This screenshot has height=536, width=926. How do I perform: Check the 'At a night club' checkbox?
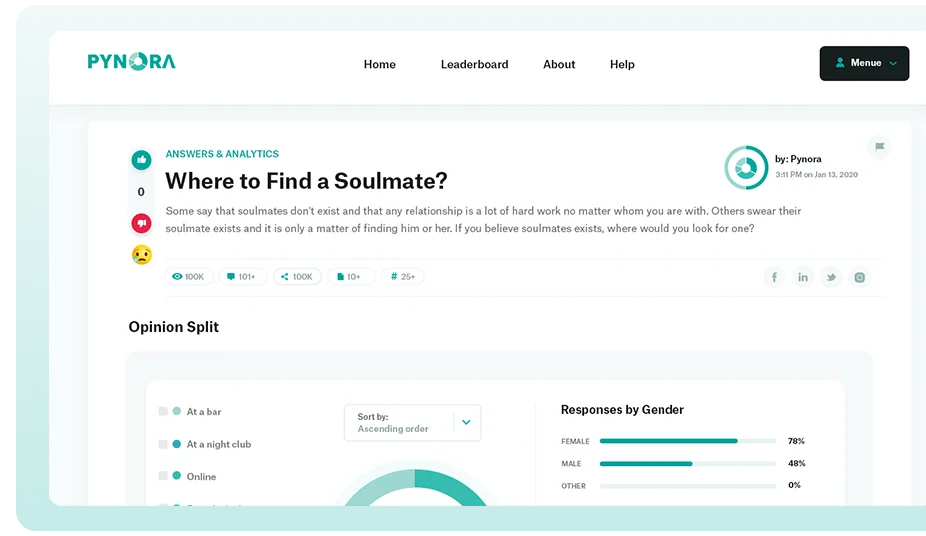coord(163,444)
